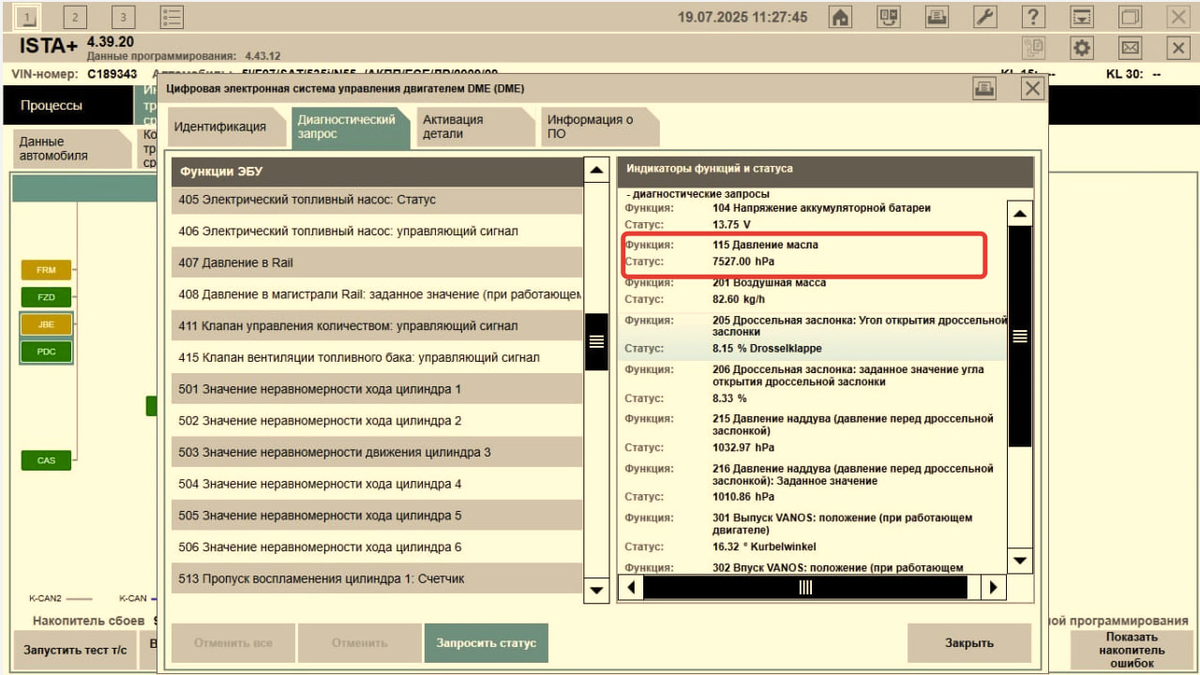Image resolution: width=1200 pixels, height=675 pixels.
Task: Click horizontal scrollbar right arrow
Action: click(993, 588)
